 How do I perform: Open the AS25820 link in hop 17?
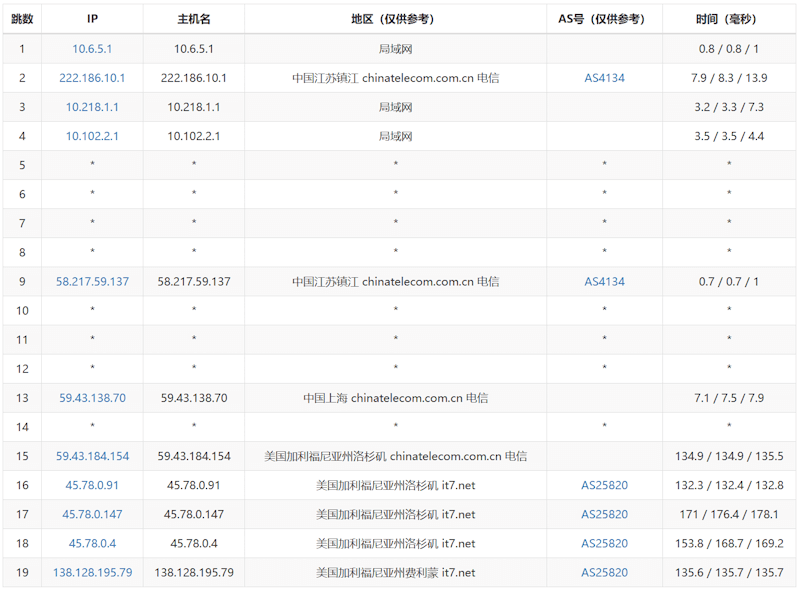pos(604,515)
